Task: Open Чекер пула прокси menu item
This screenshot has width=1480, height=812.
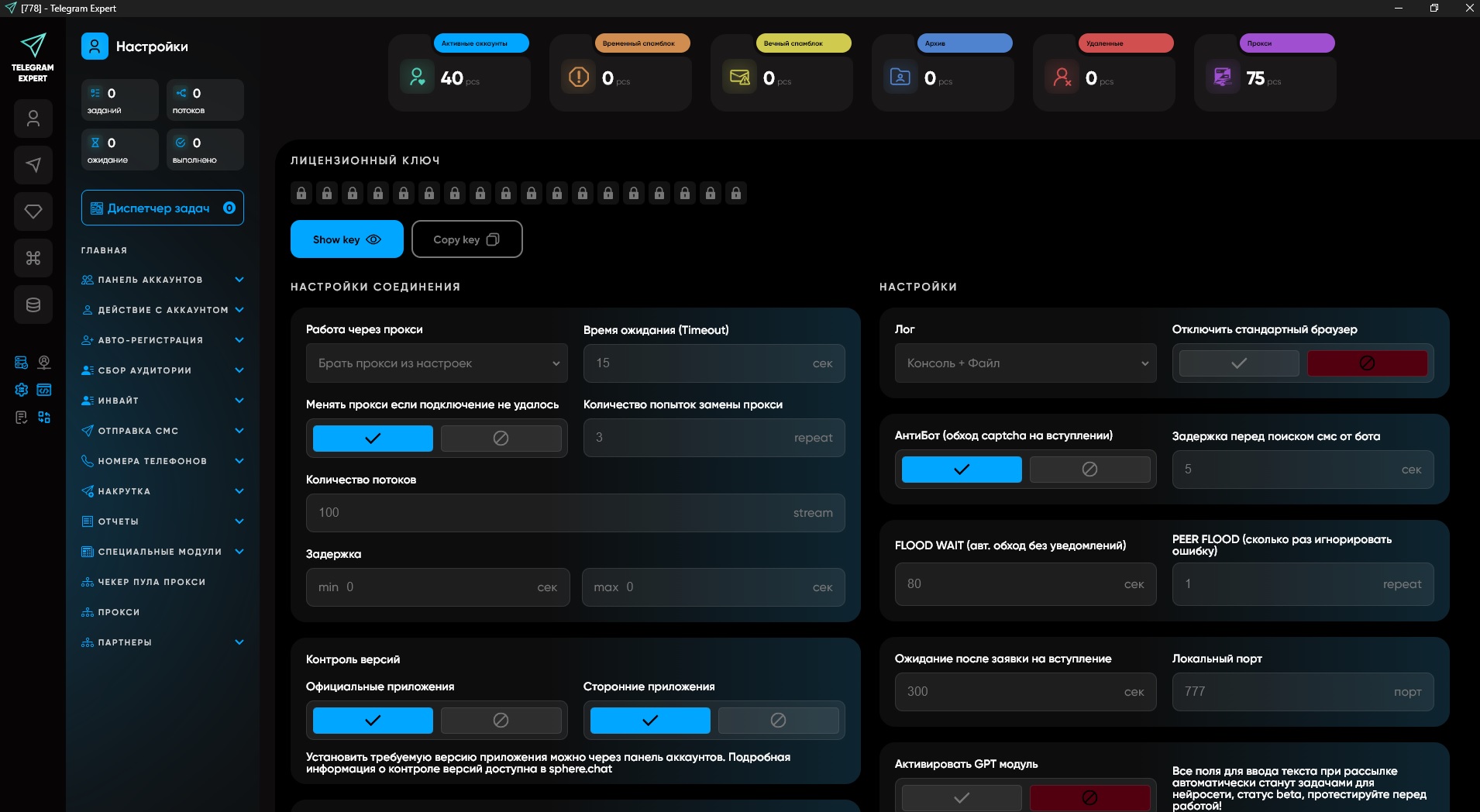Action: pos(163,582)
